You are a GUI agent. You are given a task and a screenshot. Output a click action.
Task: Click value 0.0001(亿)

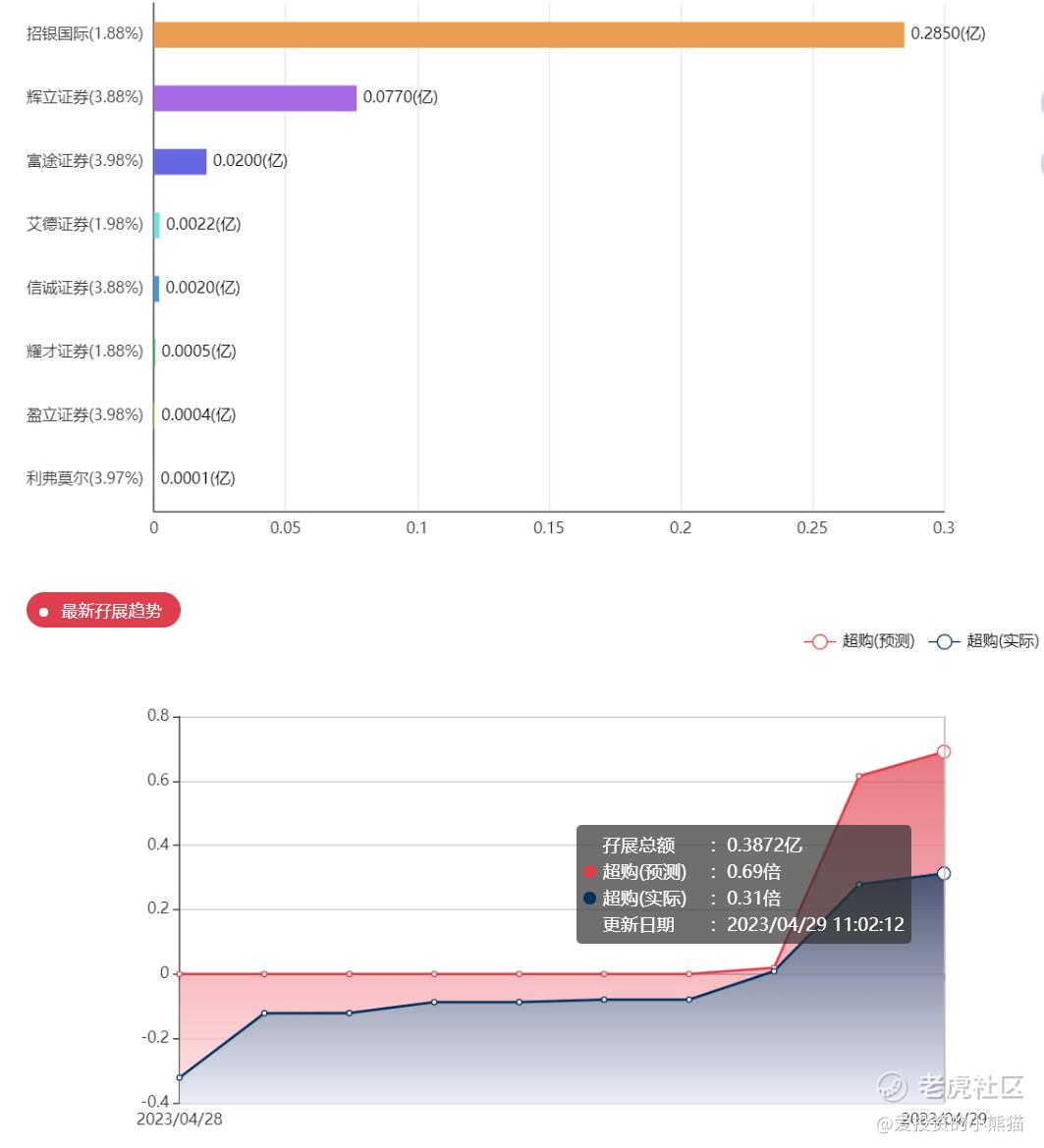tap(197, 478)
